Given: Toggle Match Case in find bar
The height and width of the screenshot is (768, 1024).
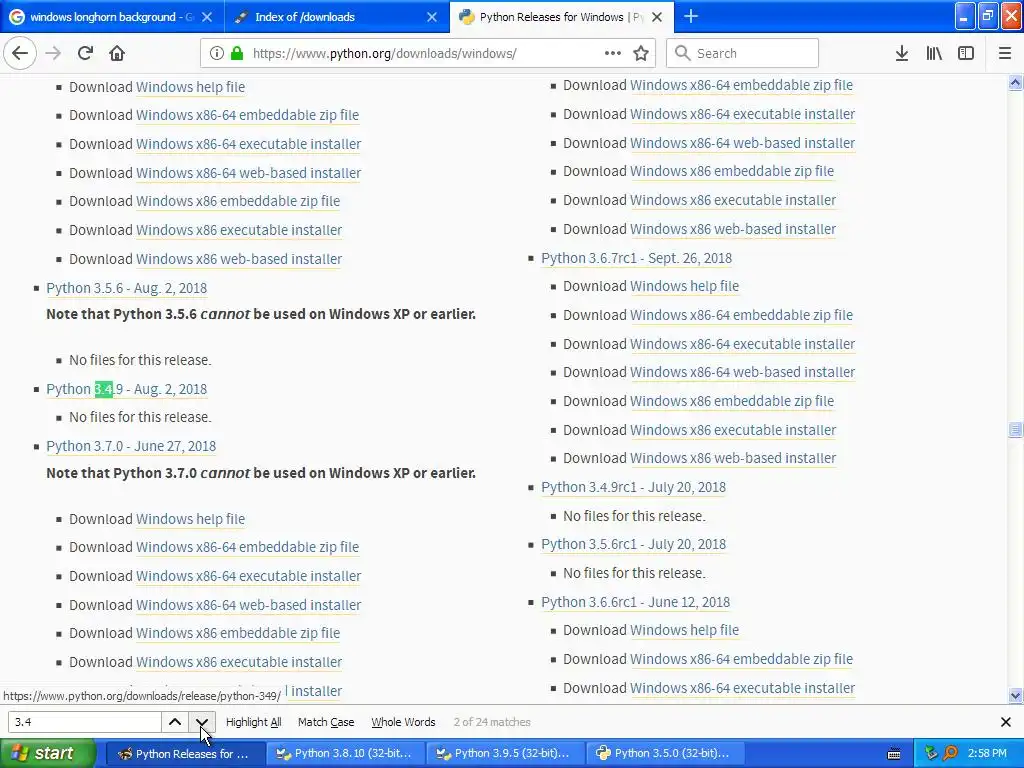Looking at the screenshot, I should [326, 722].
